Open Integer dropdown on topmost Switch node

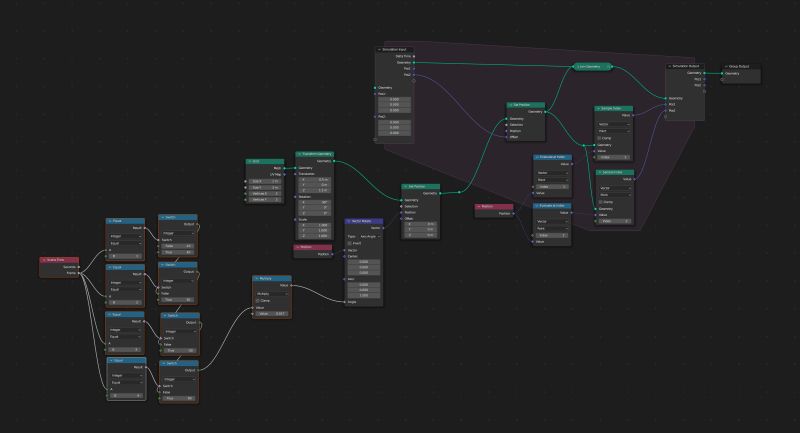(178, 233)
